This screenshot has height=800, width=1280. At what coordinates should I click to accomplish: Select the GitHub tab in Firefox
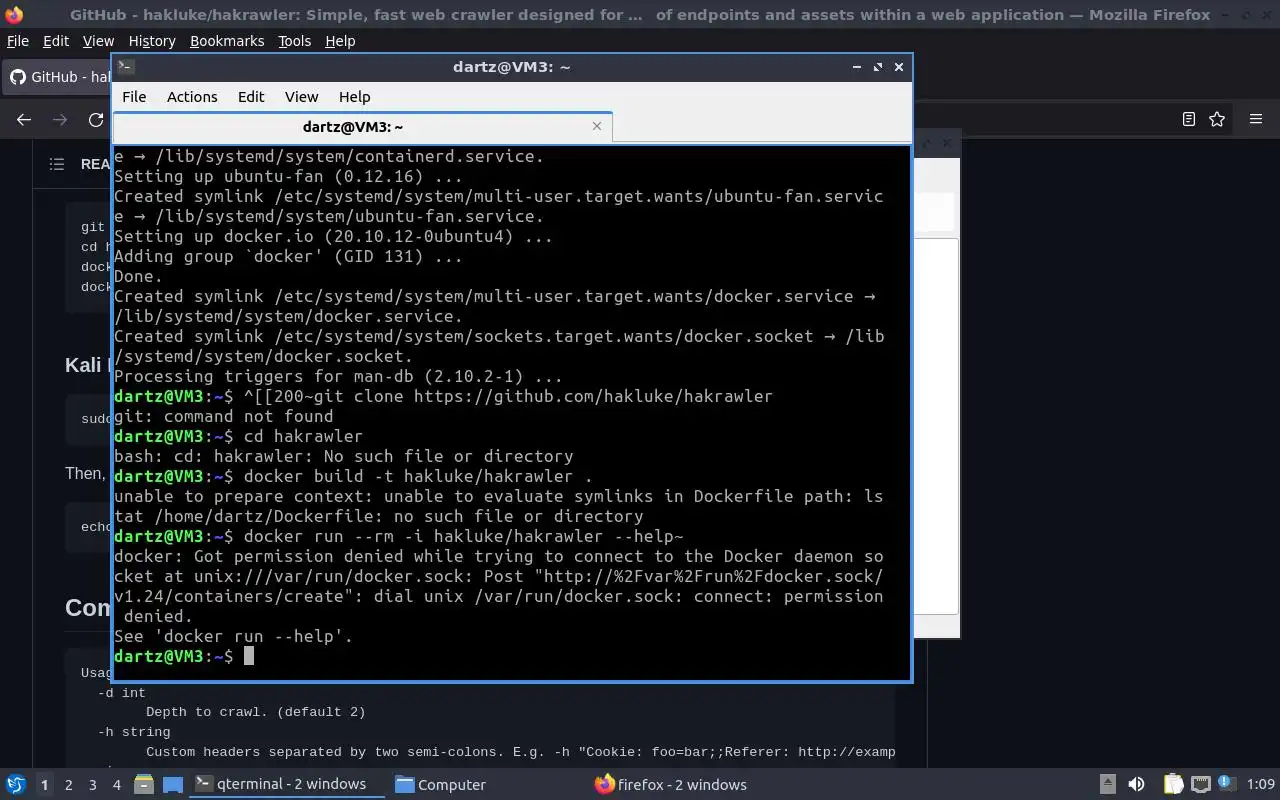point(59,77)
